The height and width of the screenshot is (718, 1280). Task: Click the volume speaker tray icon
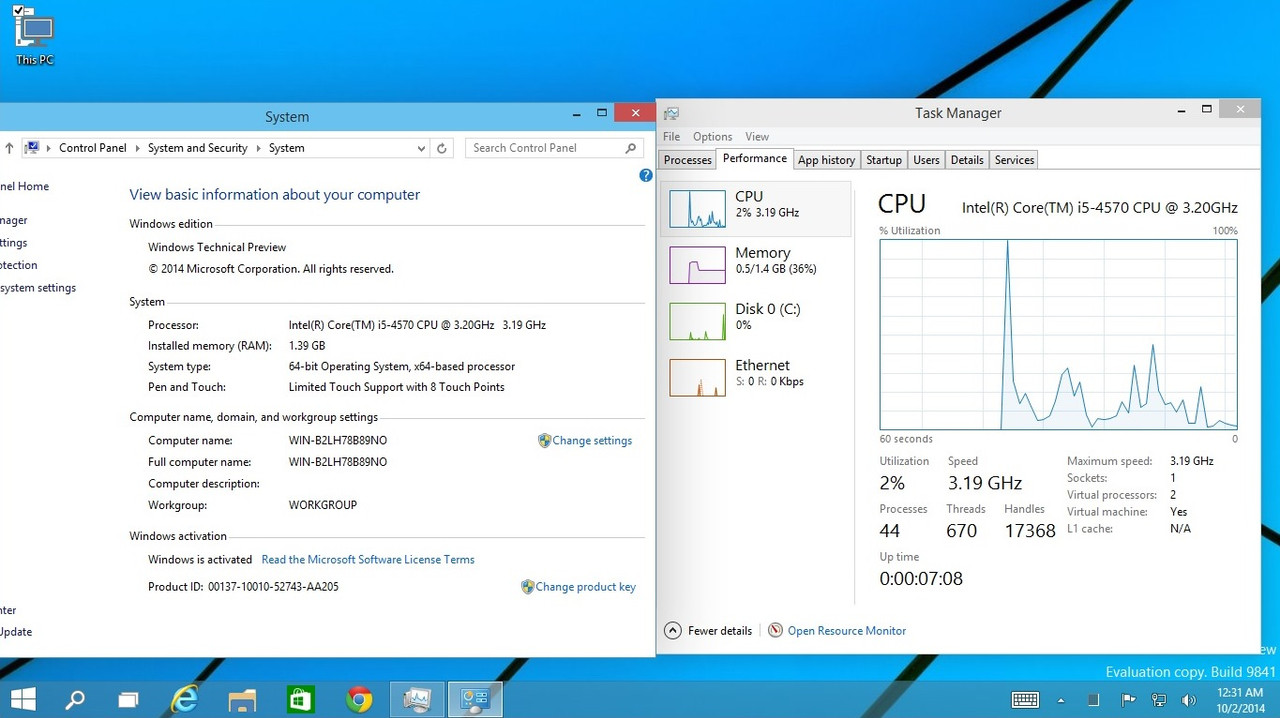click(x=1190, y=700)
